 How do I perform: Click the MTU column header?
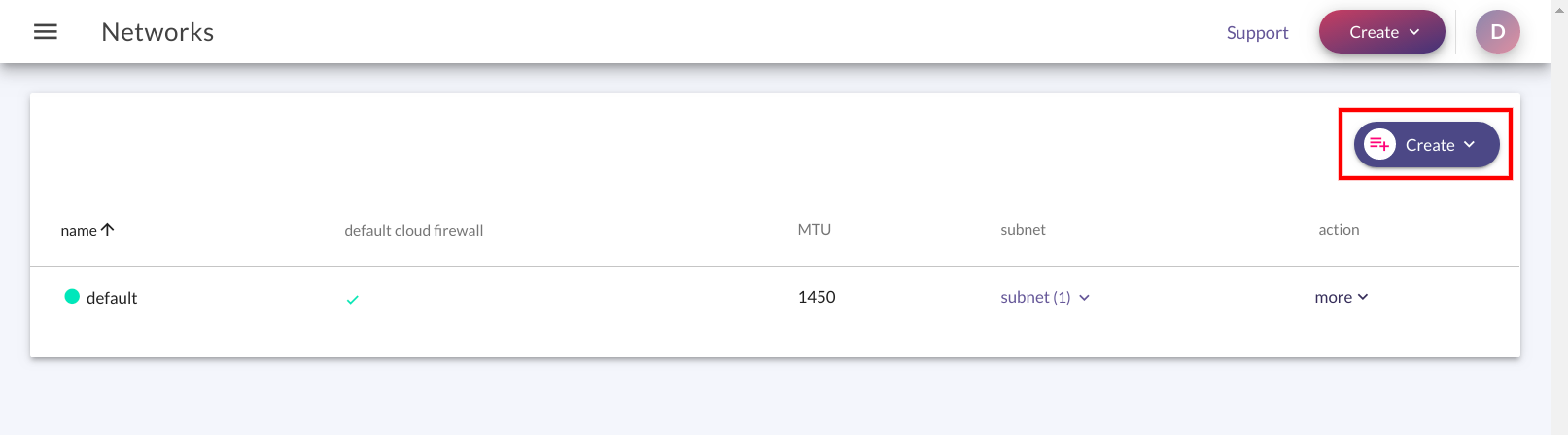(x=815, y=230)
